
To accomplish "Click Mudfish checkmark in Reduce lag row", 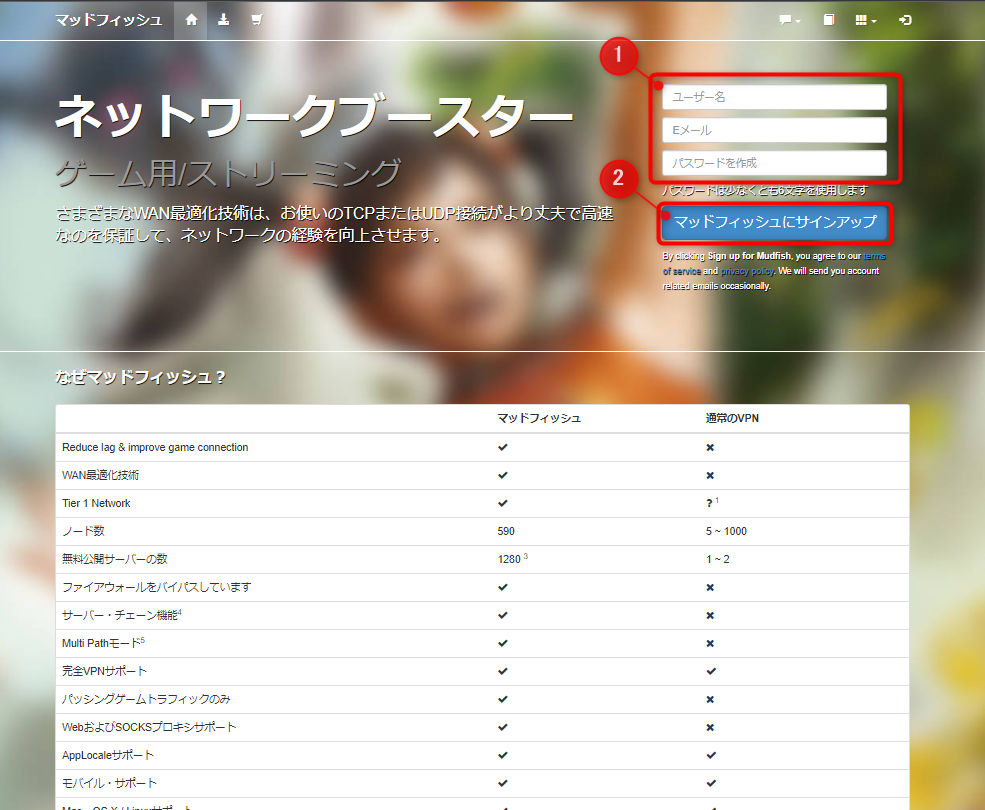I will 503,447.
